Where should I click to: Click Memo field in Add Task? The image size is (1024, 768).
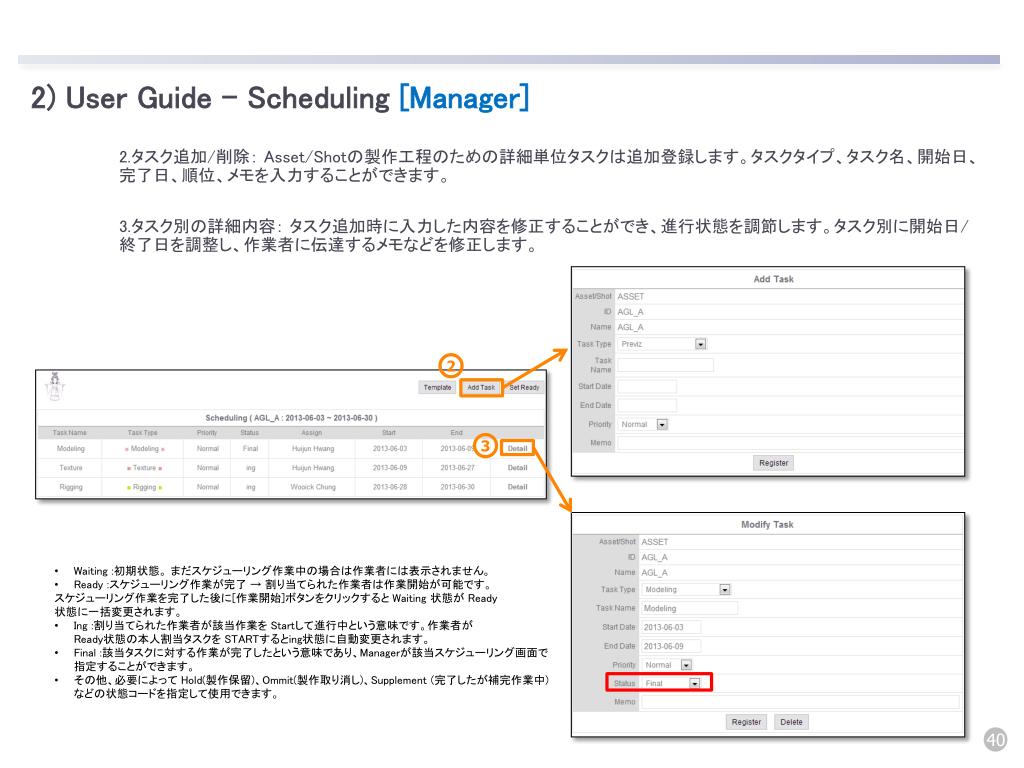click(790, 443)
